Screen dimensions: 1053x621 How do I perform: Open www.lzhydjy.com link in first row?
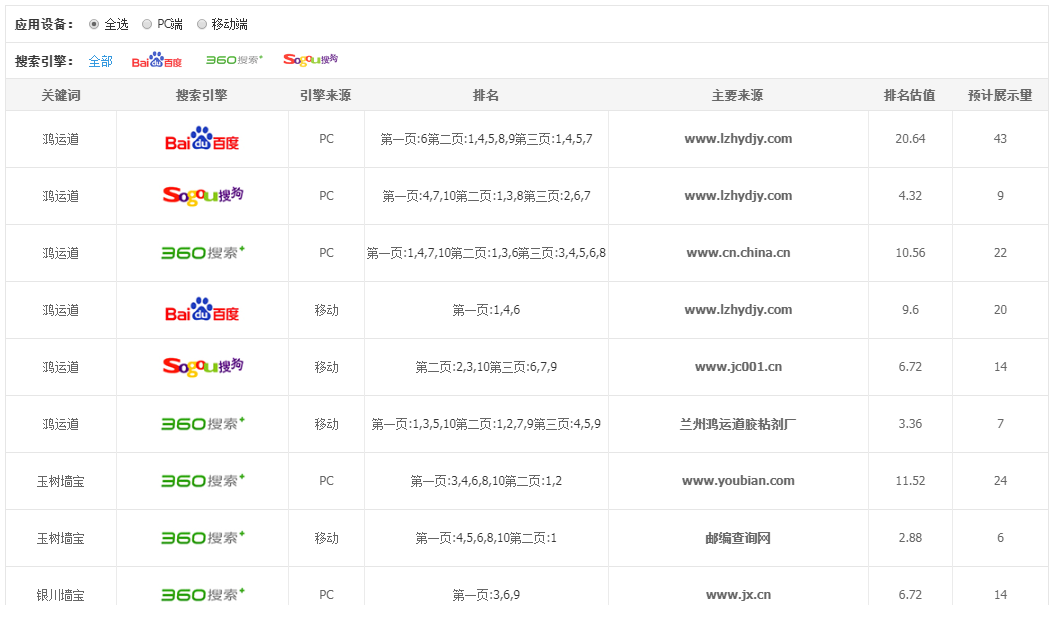(x=738, y=139)
